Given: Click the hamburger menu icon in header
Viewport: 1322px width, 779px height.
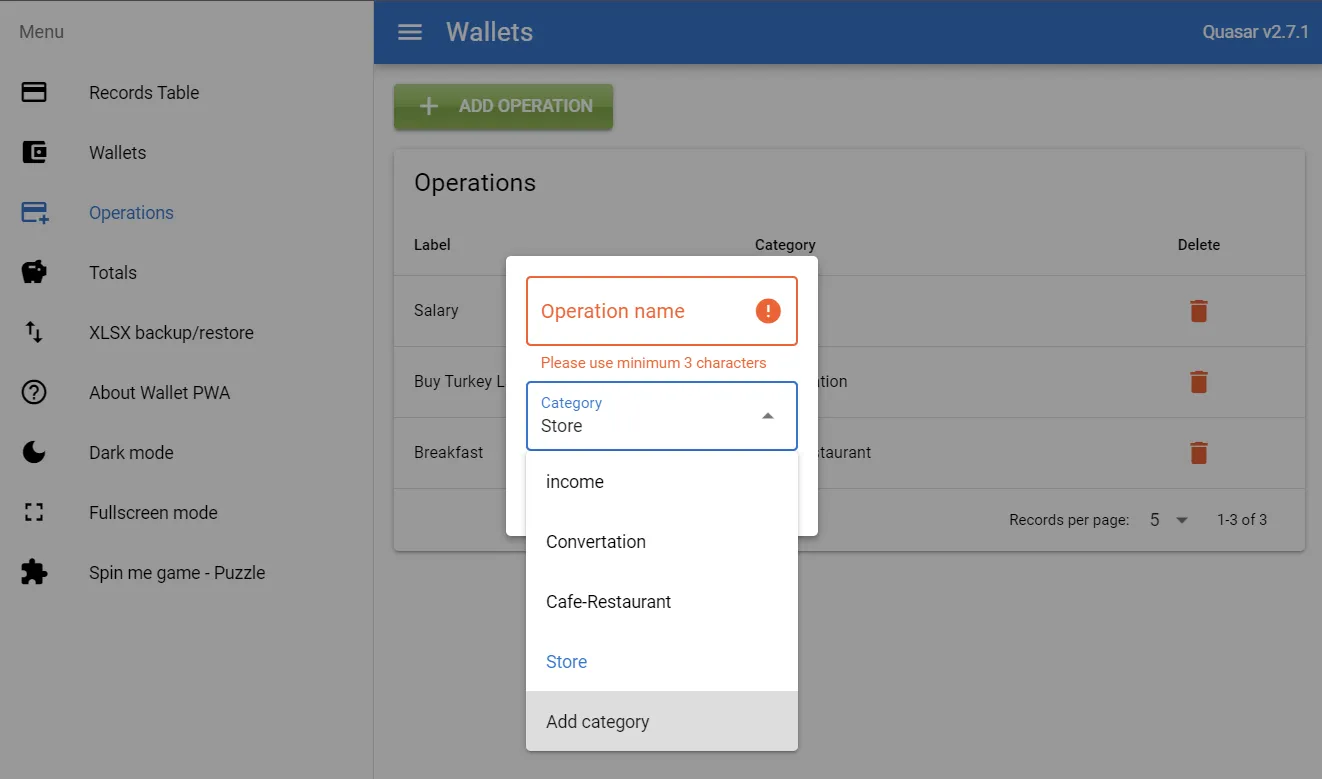Looking at the screenshot, I should click(409, 32).
